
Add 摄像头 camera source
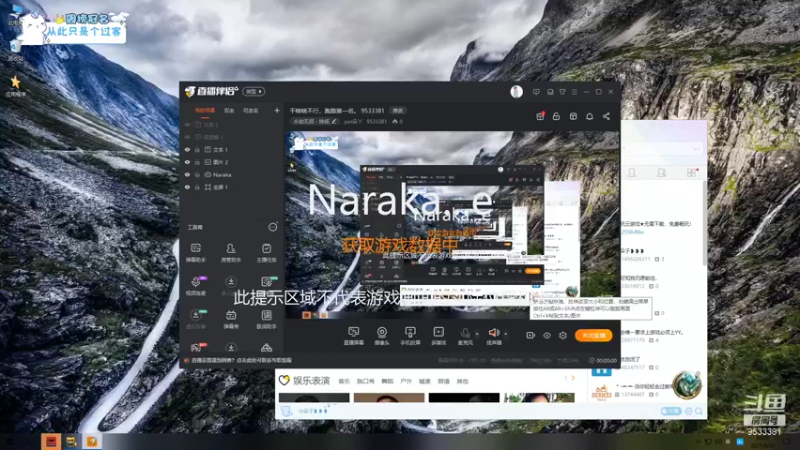tap(382, 336)
